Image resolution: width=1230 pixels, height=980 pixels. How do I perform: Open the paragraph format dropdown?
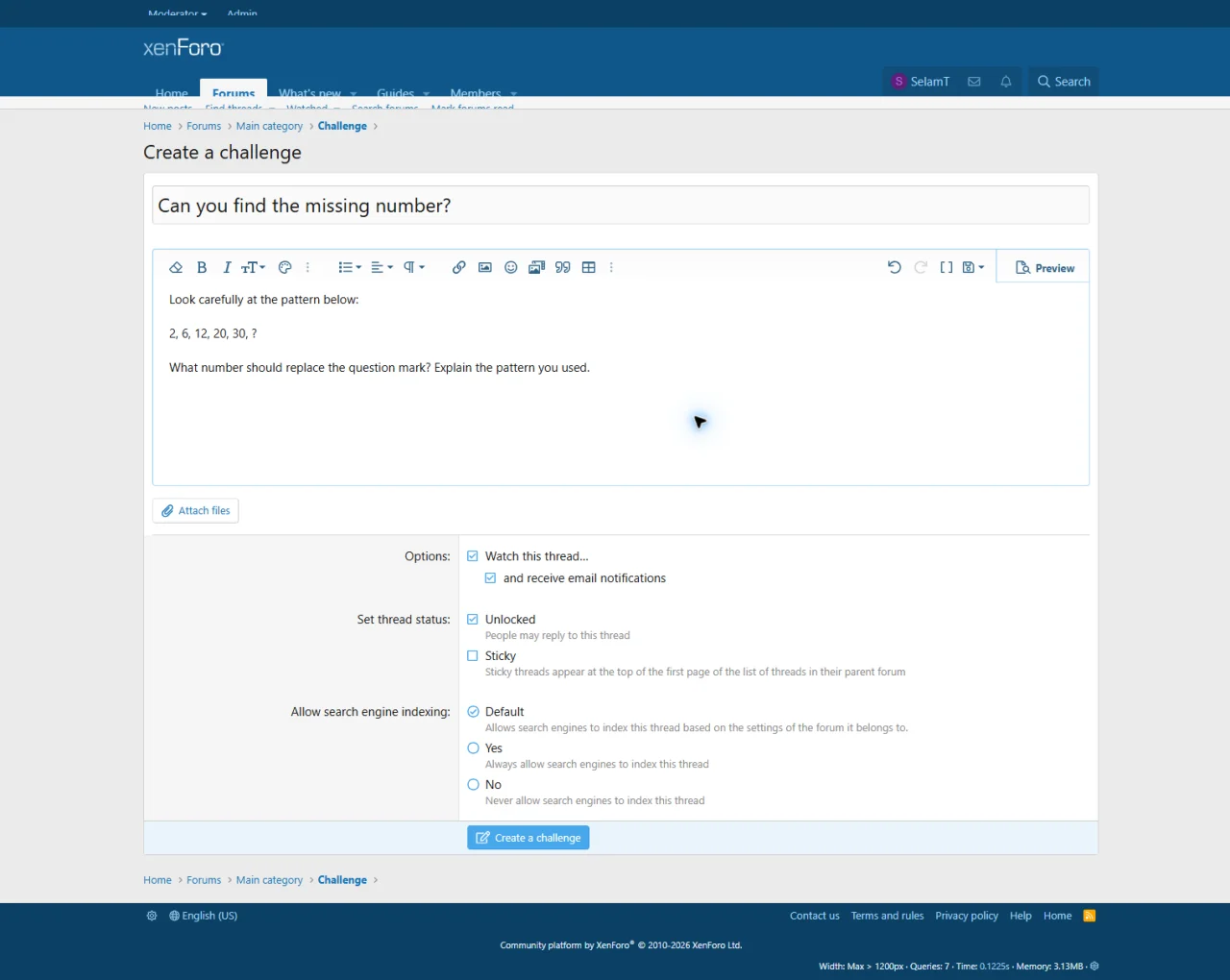[414, 268]
